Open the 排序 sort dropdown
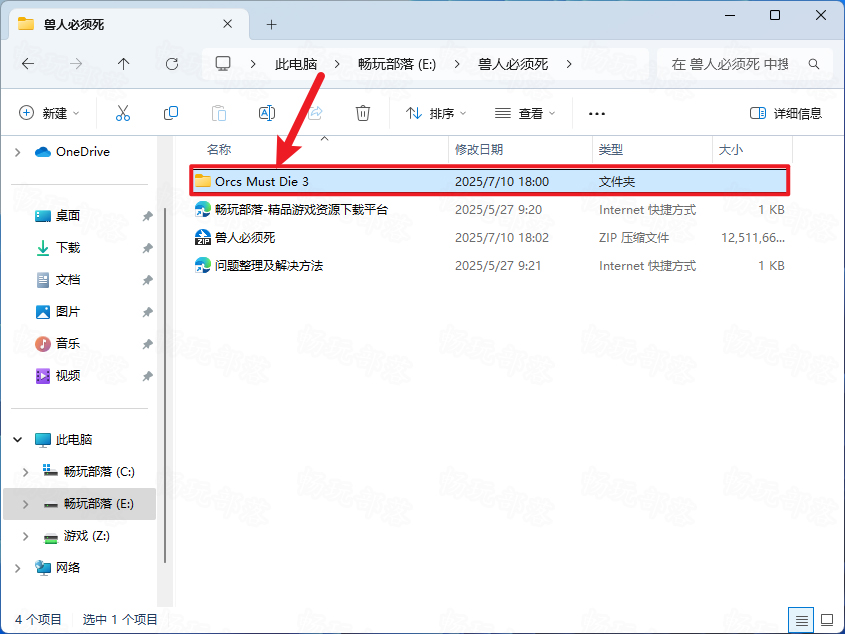The height and width of the screenshot is (634, 845). [435, 113]
